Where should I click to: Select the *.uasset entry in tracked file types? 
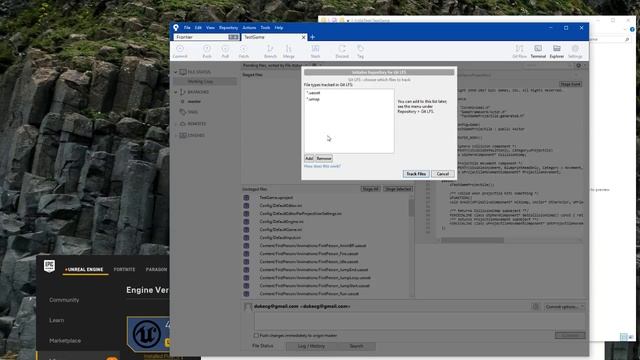[313, 93]
